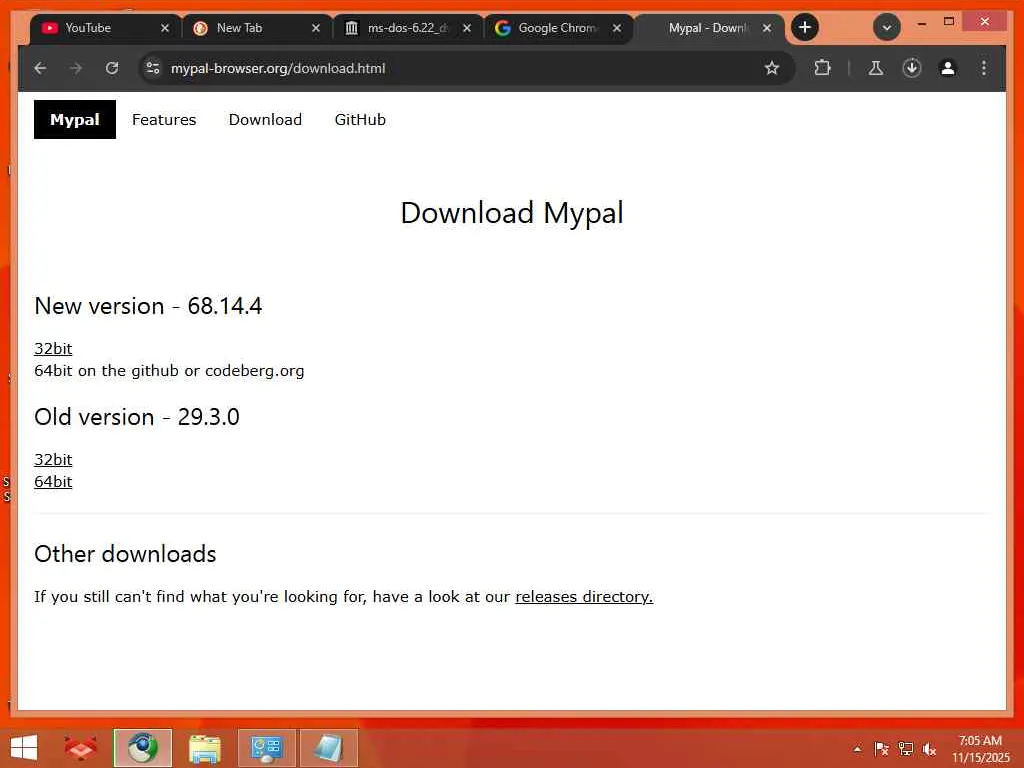Expand the tab search dropdown
Image resolution: width=1024 pixels, height=768 pixels.
[887, 27]
